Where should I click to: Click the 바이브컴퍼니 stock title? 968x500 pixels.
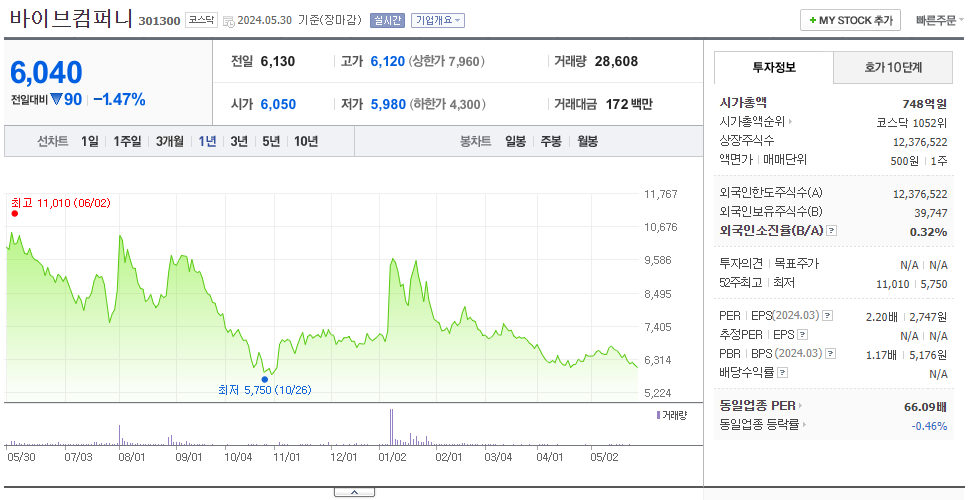pyautogui.click(x=71, y=19)
